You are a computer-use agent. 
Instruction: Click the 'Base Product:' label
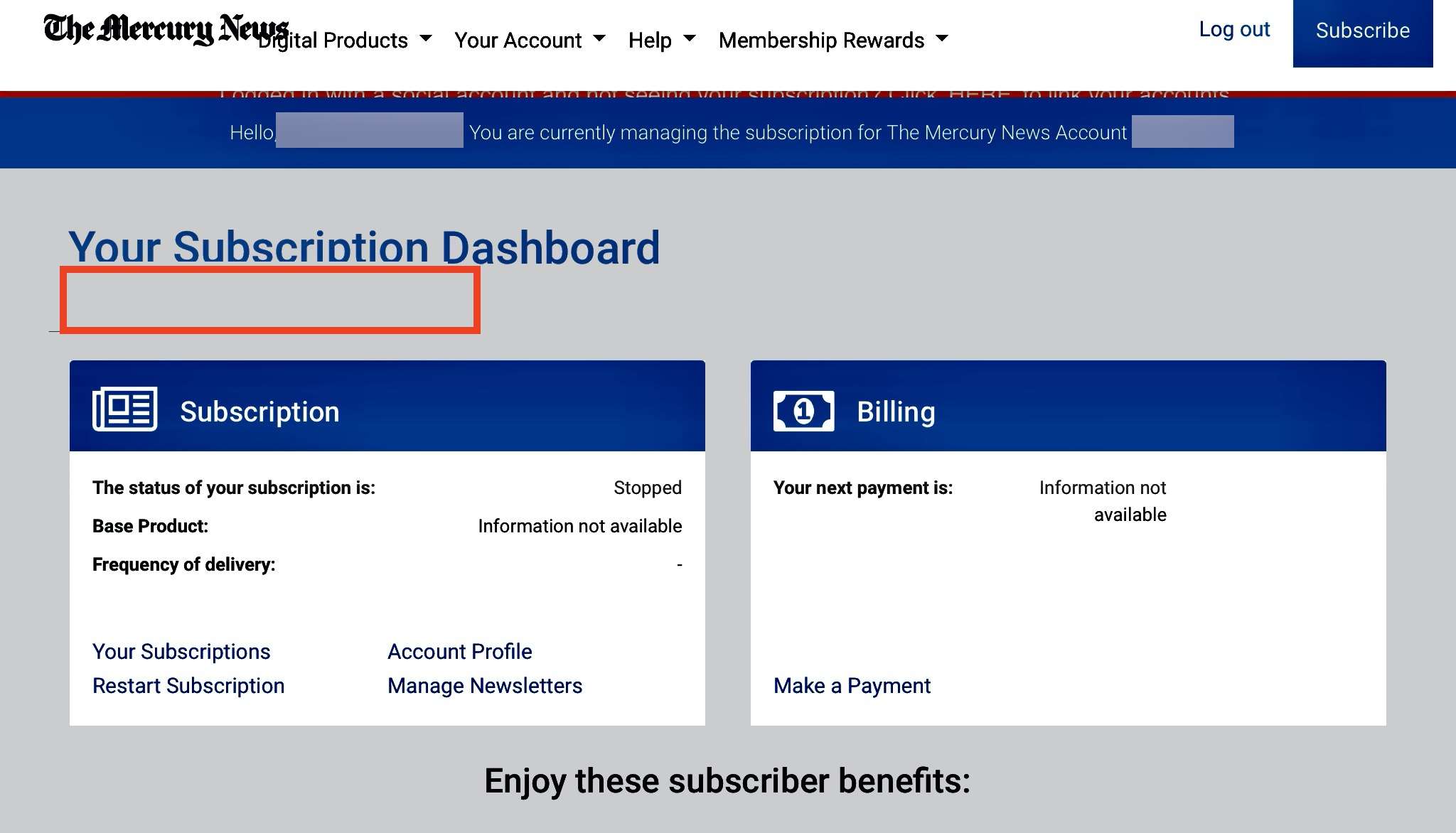coord(150,526)
